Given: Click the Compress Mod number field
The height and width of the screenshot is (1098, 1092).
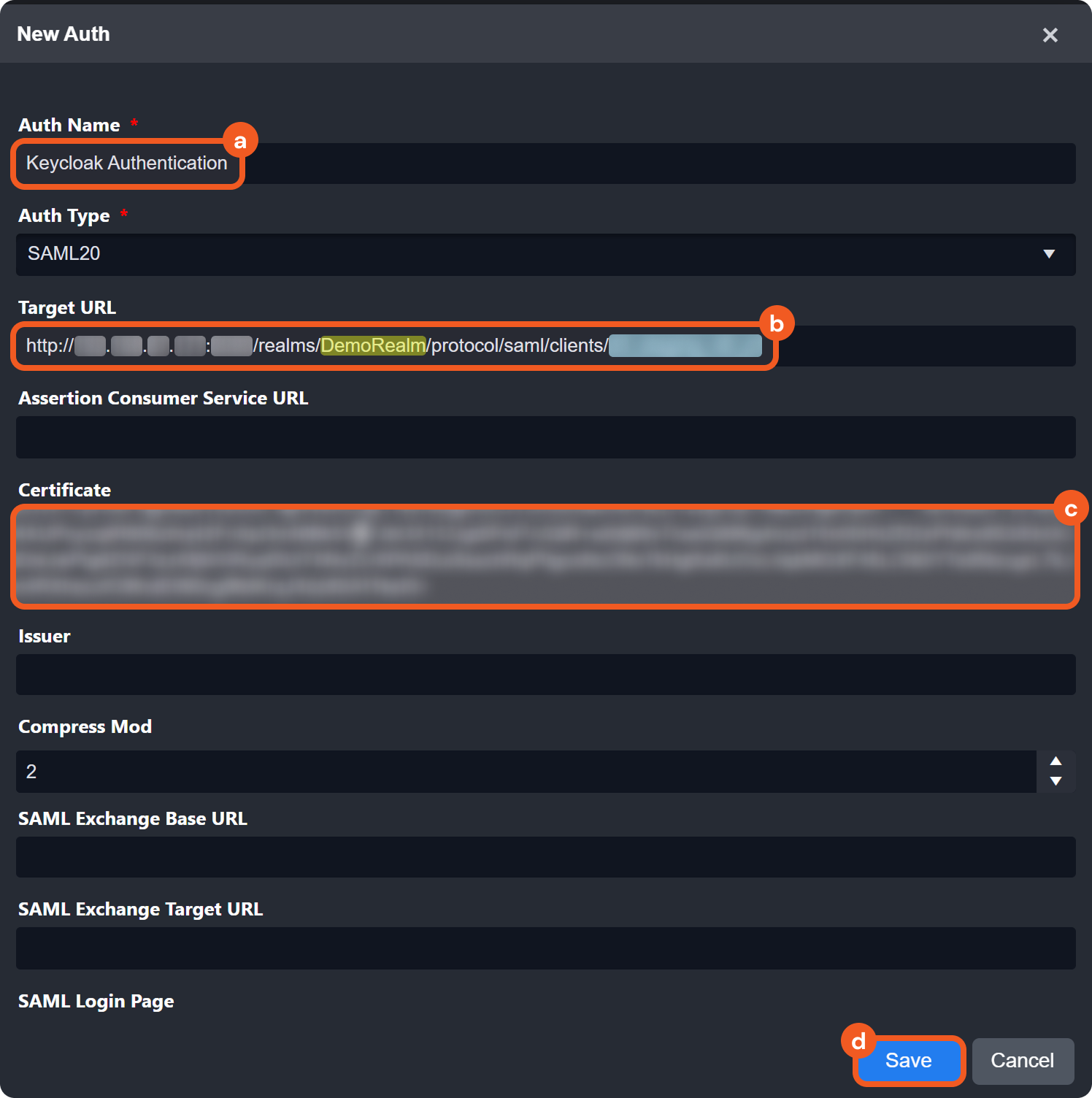Looking at the screenshot, I should pos(526,772).
